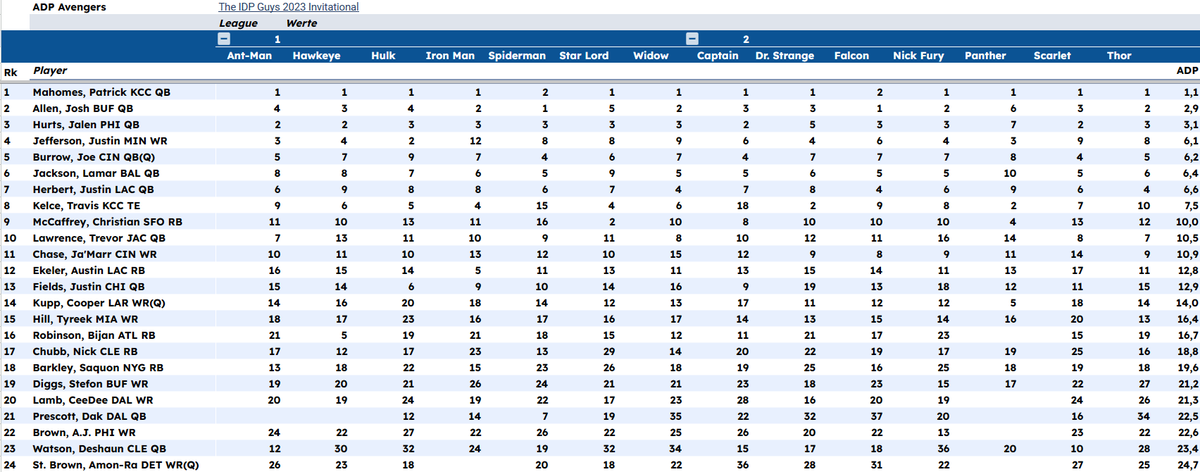1200x472 pixels.
Task: Select the Hawkeye column header
Action: (x=318, y=56)
